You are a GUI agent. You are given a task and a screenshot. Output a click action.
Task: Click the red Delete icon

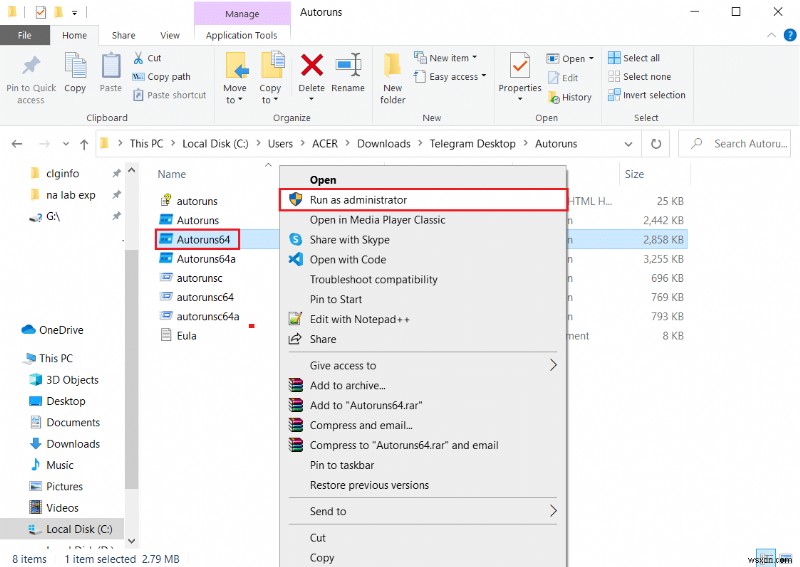[312, 65]
